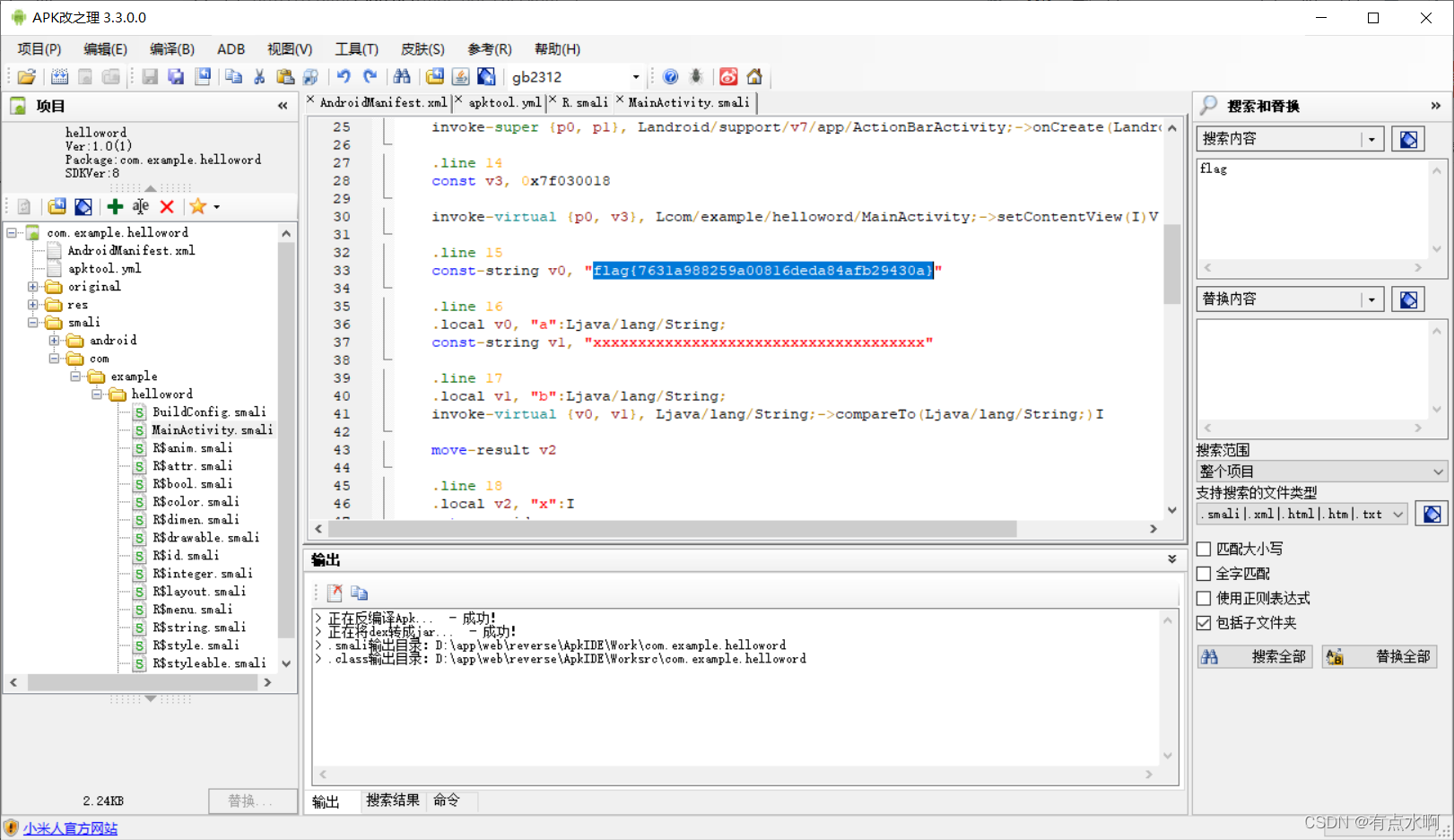Click the home house icon
The width and height of the screenshot is (1454, 840).
pyautogui.click(x=754, y=77)
